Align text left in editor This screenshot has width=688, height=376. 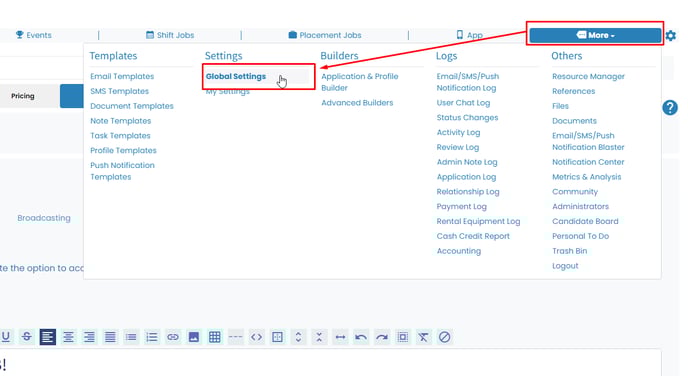pyautogui.click(x=47, y=337)
